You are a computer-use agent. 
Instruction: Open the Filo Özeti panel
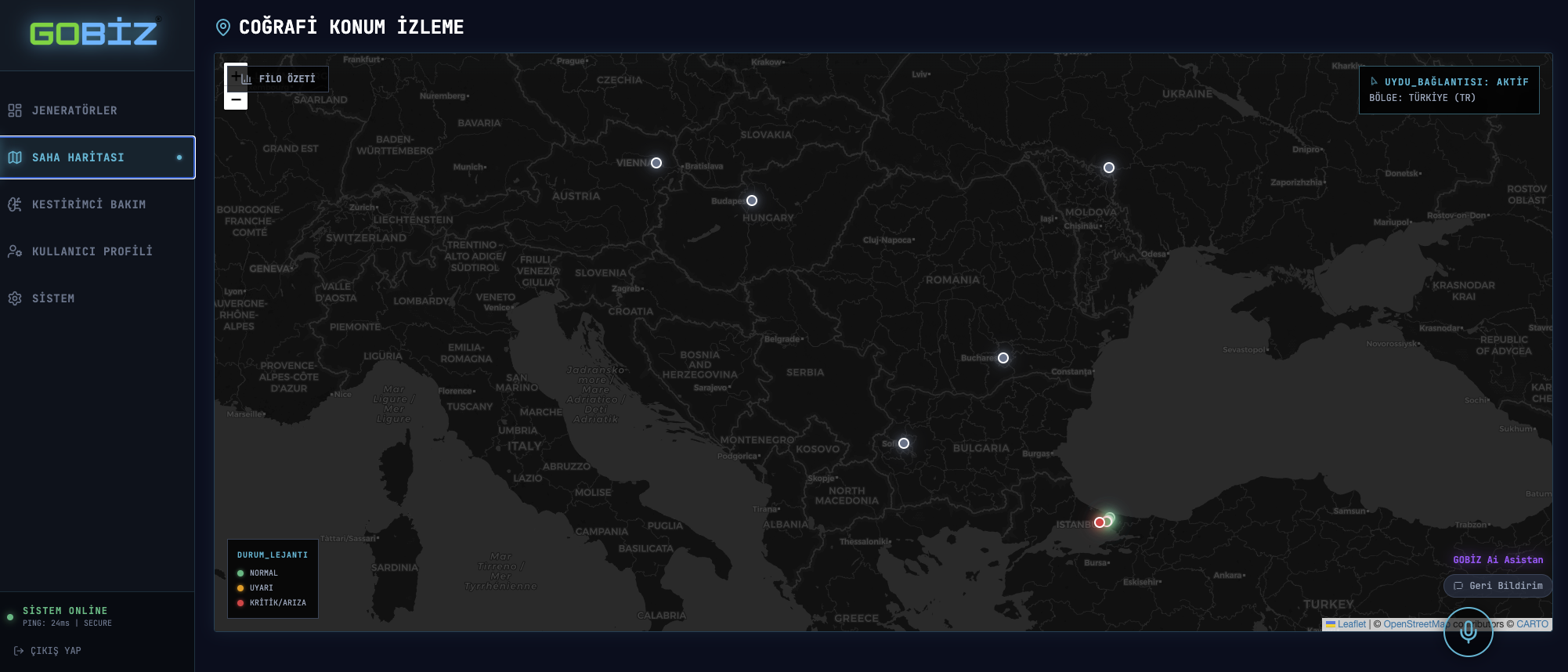(x=287, y=79)
